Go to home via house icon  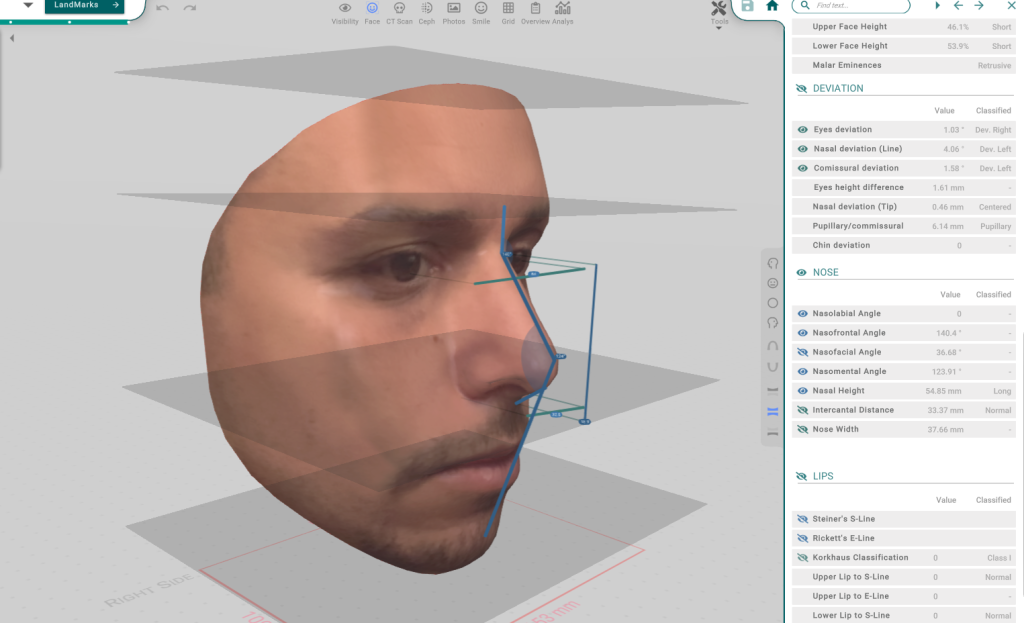pos(772,6)
